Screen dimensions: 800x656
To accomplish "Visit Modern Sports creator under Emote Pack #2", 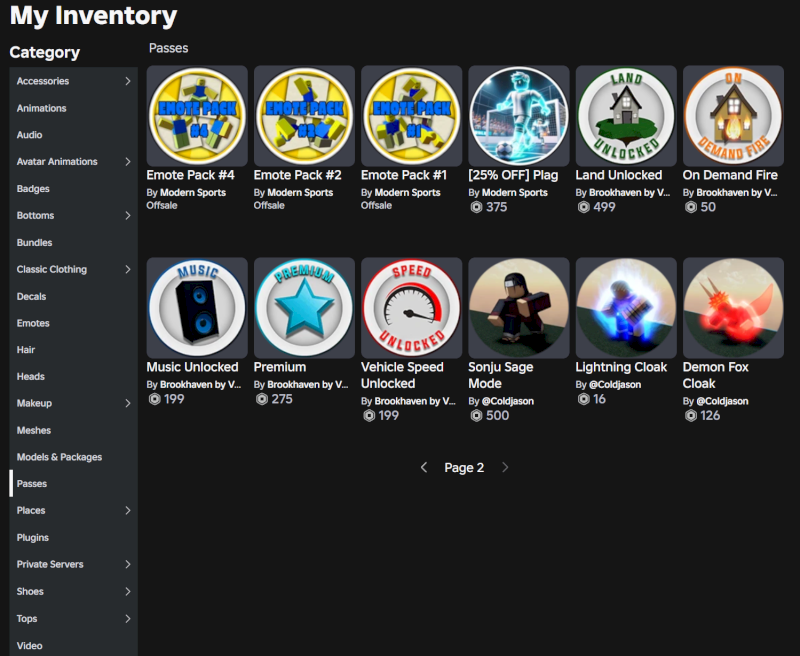I will (x=300, y=192).
